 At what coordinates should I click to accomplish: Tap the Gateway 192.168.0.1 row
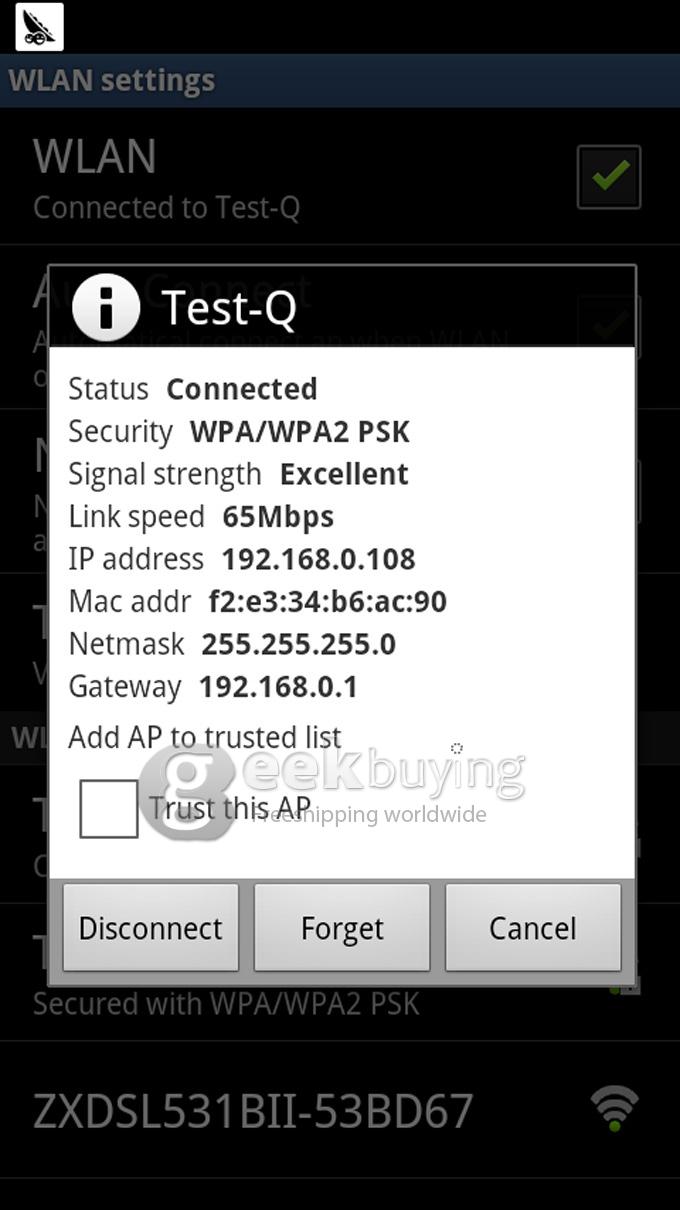tap(213, 687)
